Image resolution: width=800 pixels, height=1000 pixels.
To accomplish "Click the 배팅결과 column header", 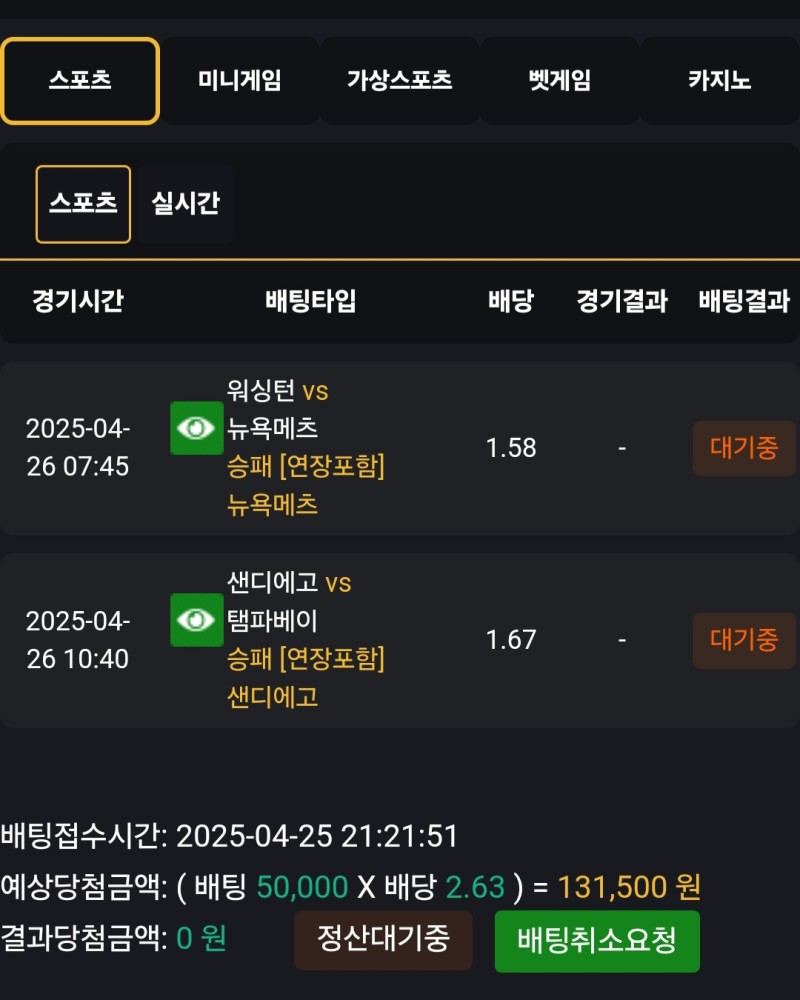I will pyautogui.click(x=744, y=301).
